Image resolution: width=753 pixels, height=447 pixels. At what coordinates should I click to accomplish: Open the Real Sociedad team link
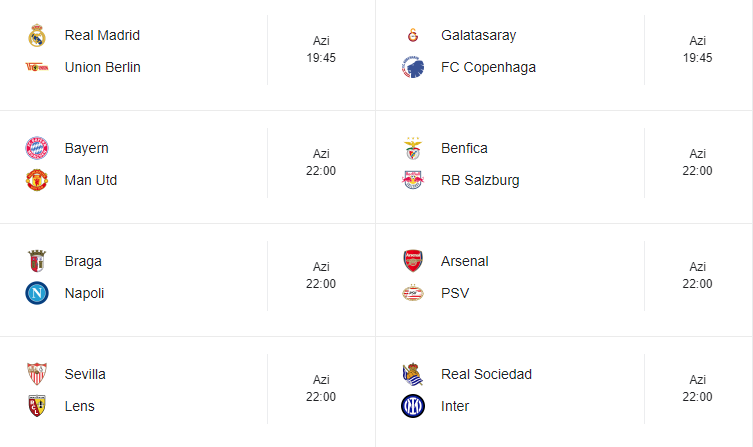[x=486, y=374]
